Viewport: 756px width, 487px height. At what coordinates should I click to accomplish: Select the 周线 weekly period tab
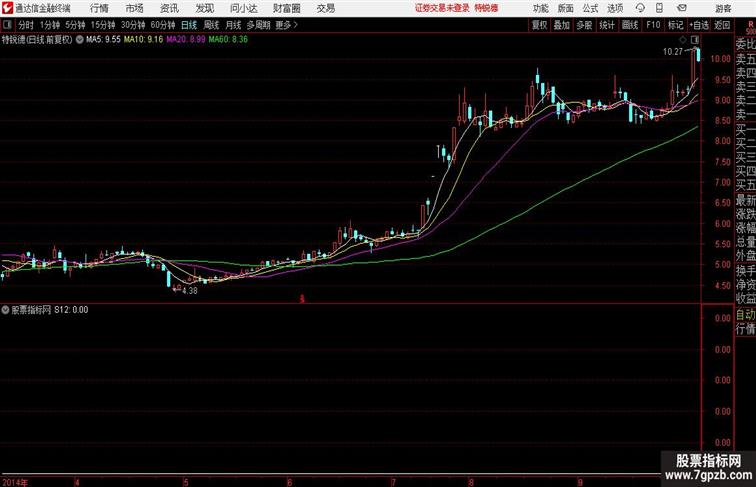click(x=211, y=25)
